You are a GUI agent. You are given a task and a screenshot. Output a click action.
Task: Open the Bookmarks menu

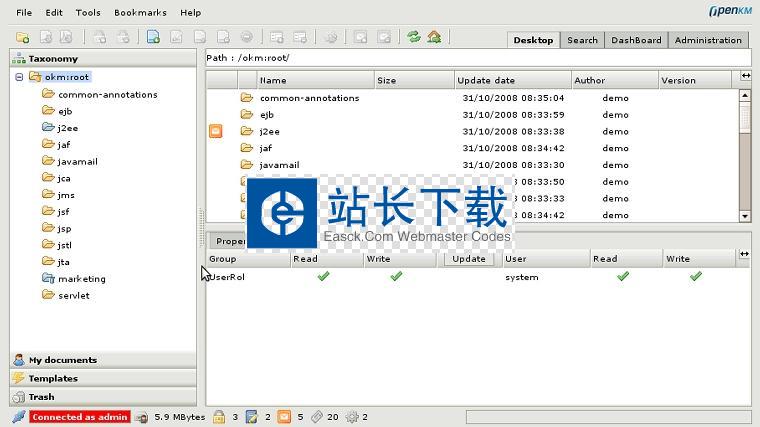point(140,13)
